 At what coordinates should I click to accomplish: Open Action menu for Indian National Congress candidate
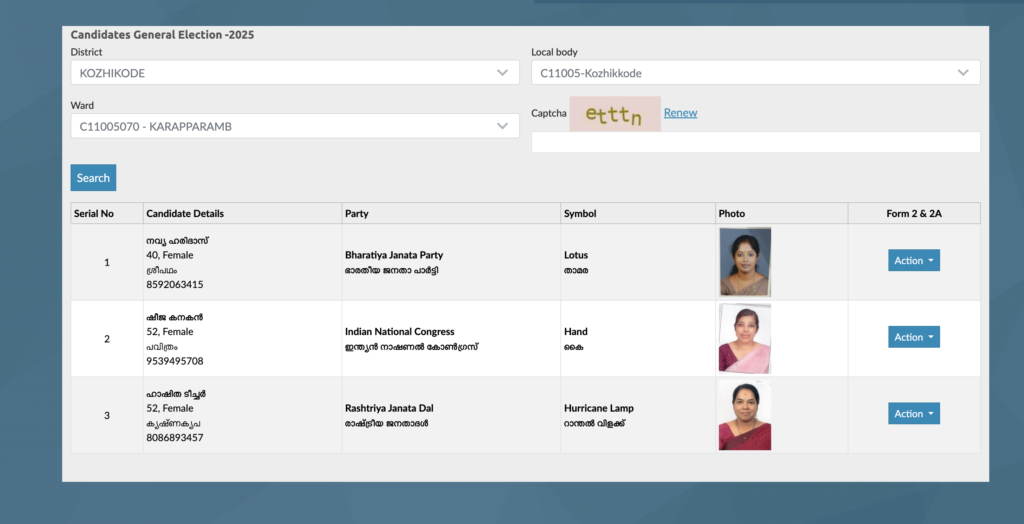913,337
